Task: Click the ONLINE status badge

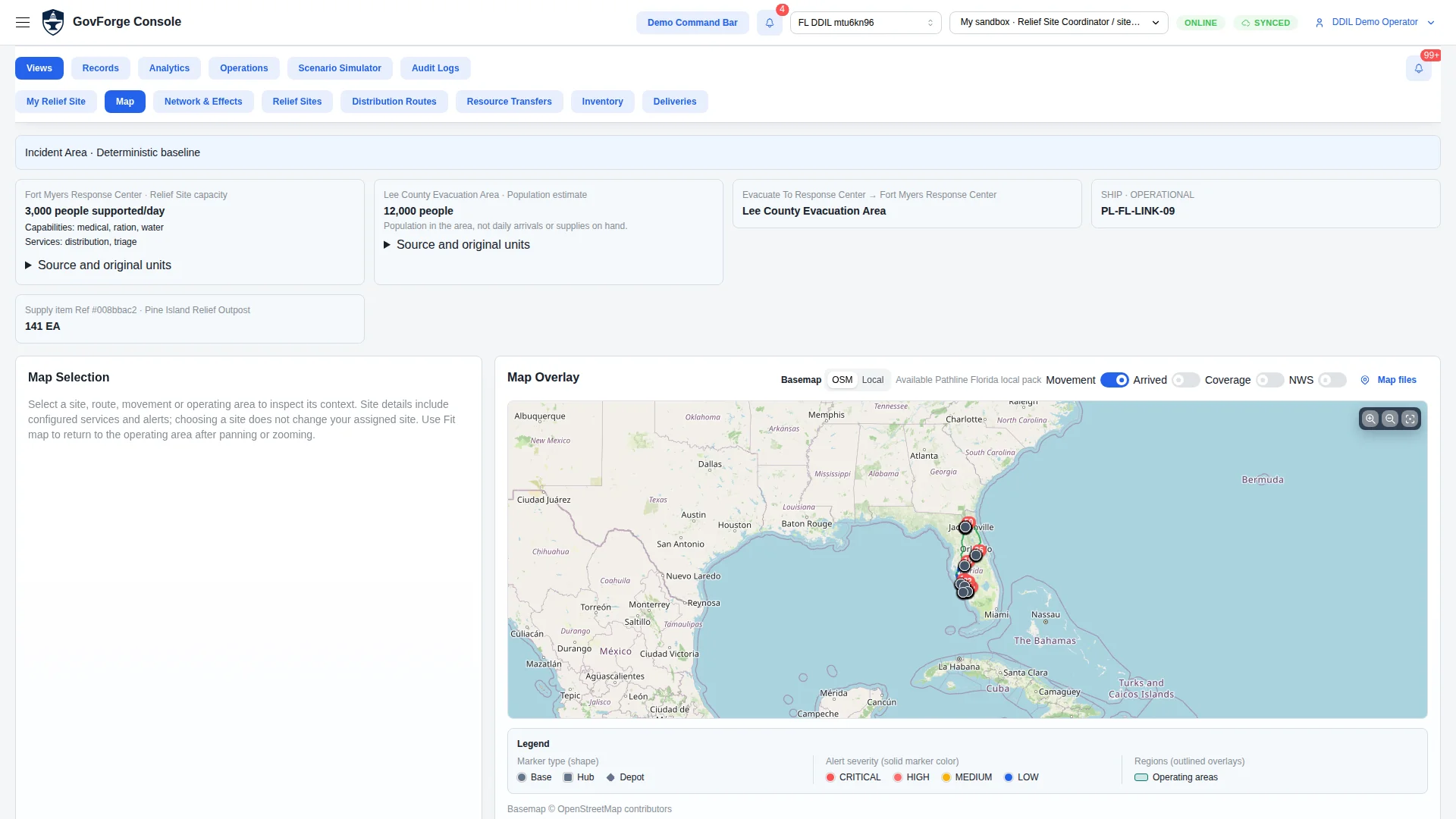Action: pos(1200,23)
